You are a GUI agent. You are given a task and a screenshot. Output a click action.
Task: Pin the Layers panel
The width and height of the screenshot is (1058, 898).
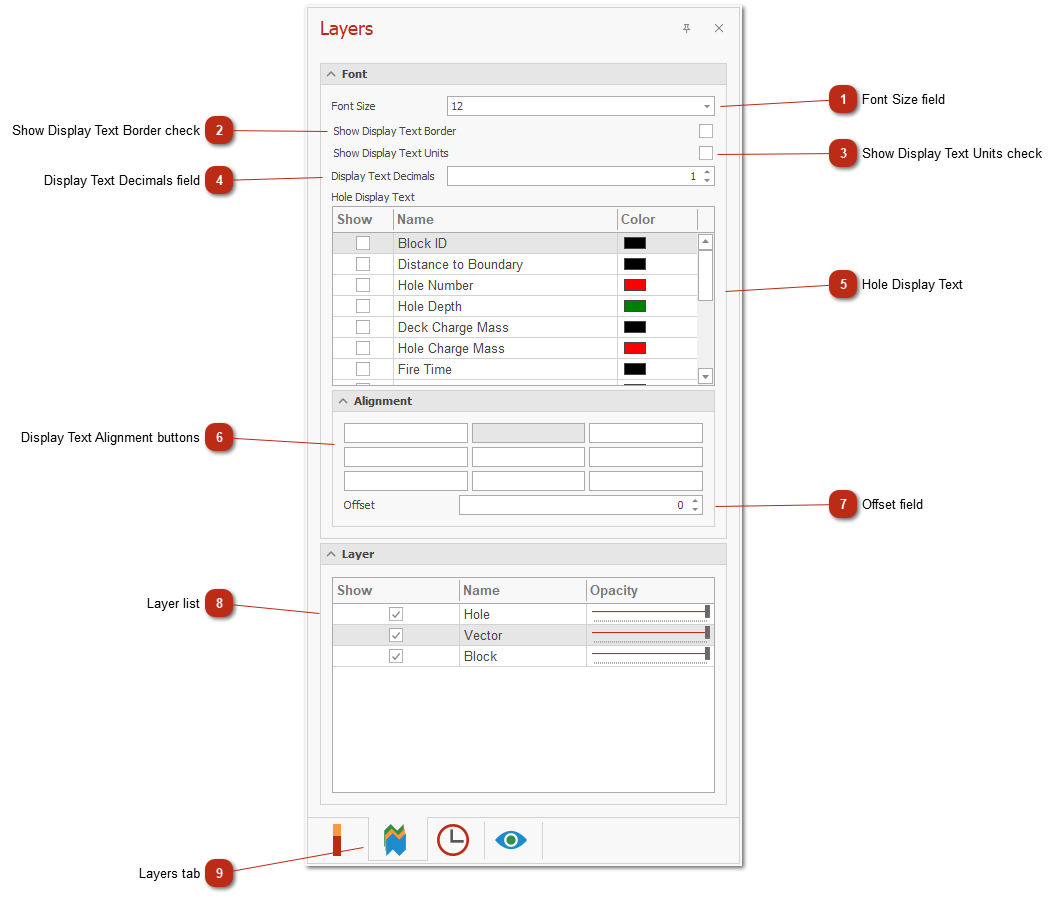[686, 29]
